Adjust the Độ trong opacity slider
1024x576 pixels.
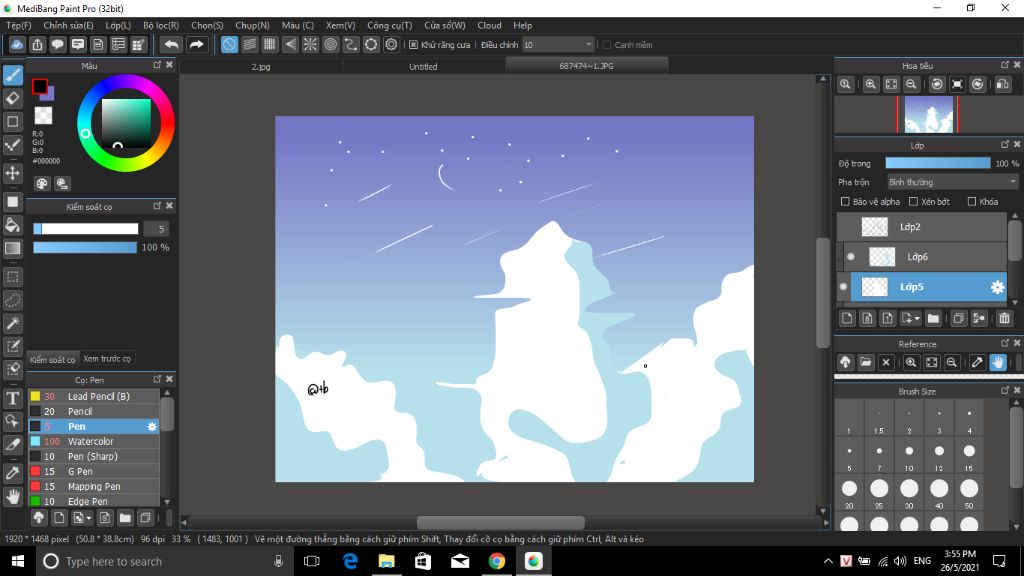click(938, 163)
